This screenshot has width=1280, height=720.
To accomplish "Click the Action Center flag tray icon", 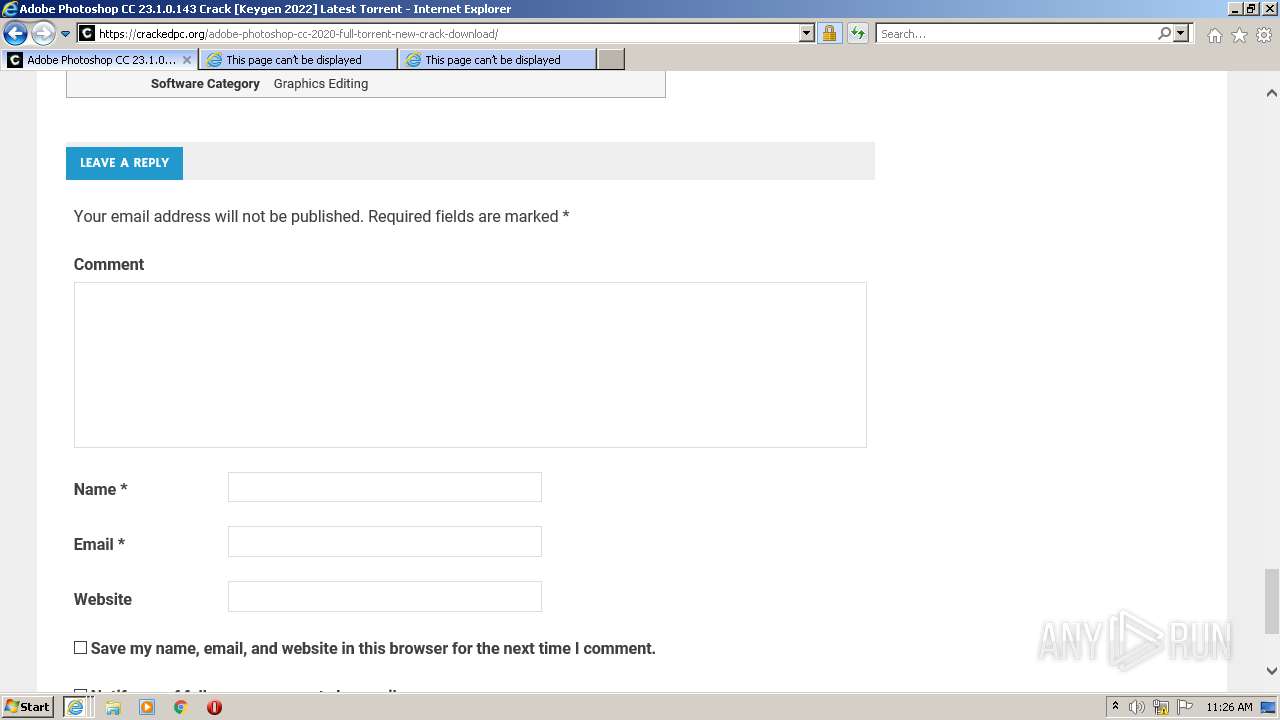I will [1185, 707].
